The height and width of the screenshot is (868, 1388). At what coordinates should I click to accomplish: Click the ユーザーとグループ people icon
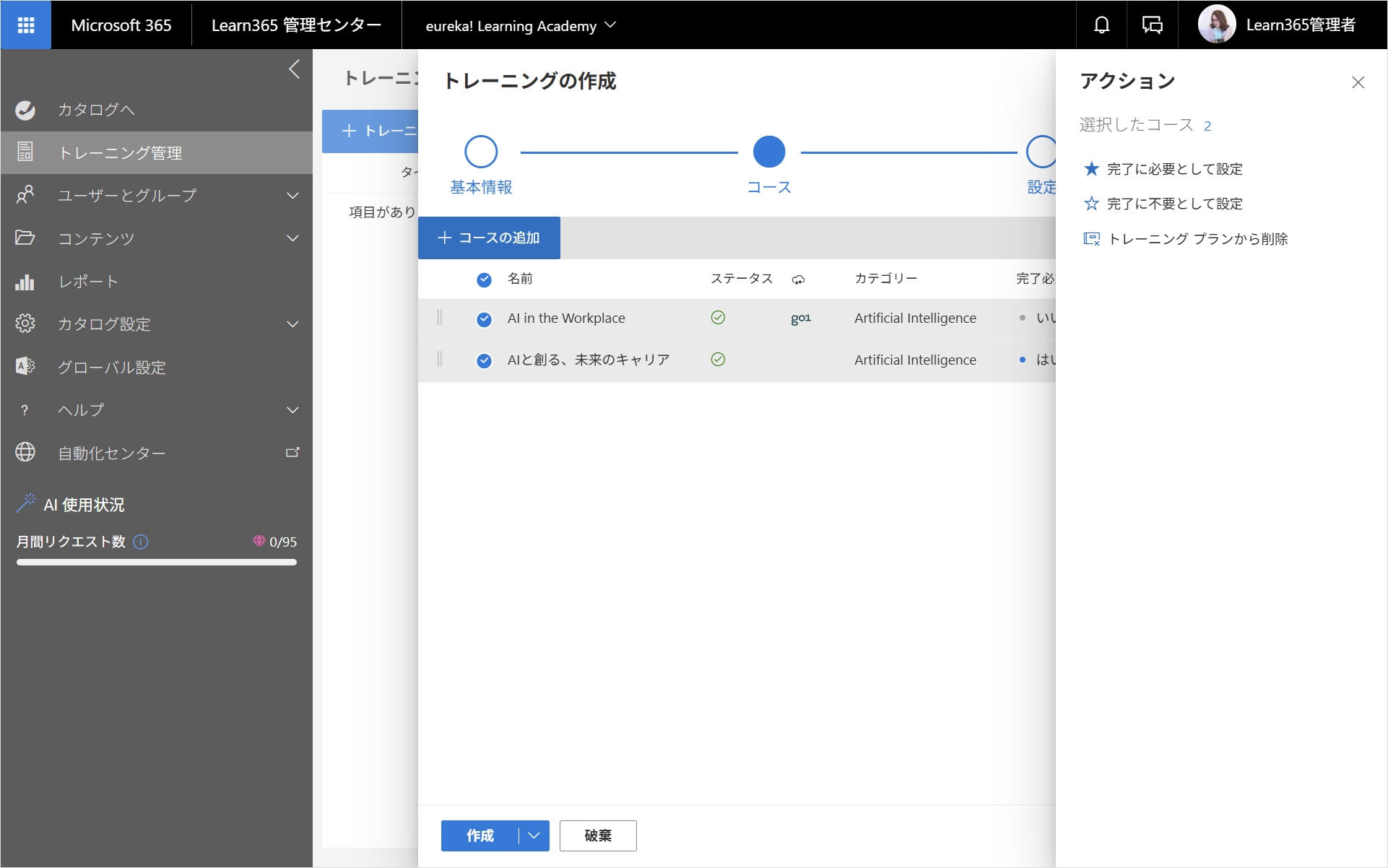[25, 195]
